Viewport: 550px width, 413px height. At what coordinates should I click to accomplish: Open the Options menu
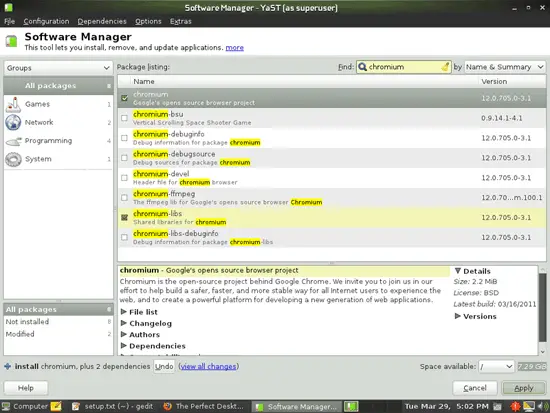(x=148, y=21)
